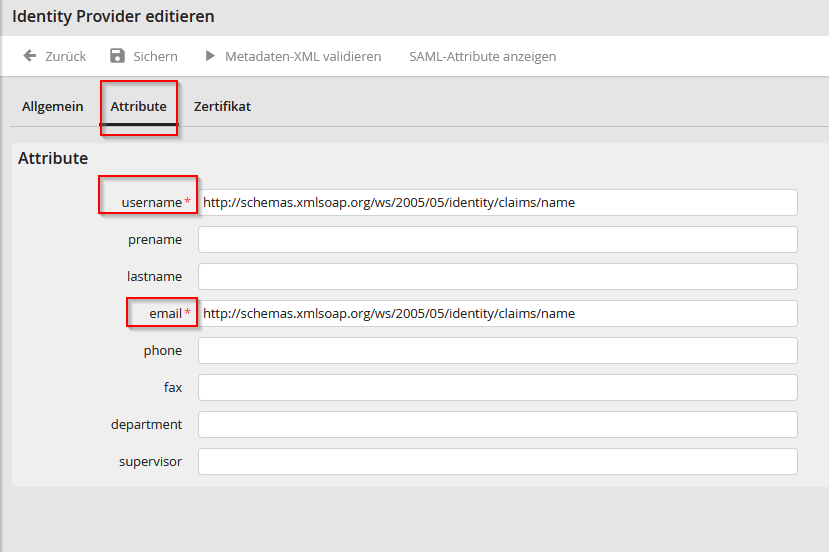Click the department field label
829x552 pixels.
[146, 425]
